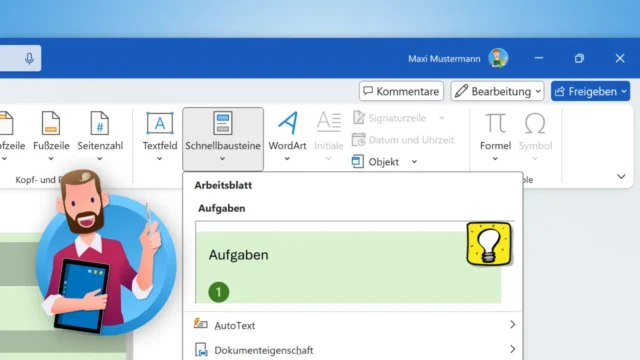Expand the Seitenzahl dropdown arrow
Image resolution: width=640 pixels, height=360 pixels.
click(x=100, y=159)
